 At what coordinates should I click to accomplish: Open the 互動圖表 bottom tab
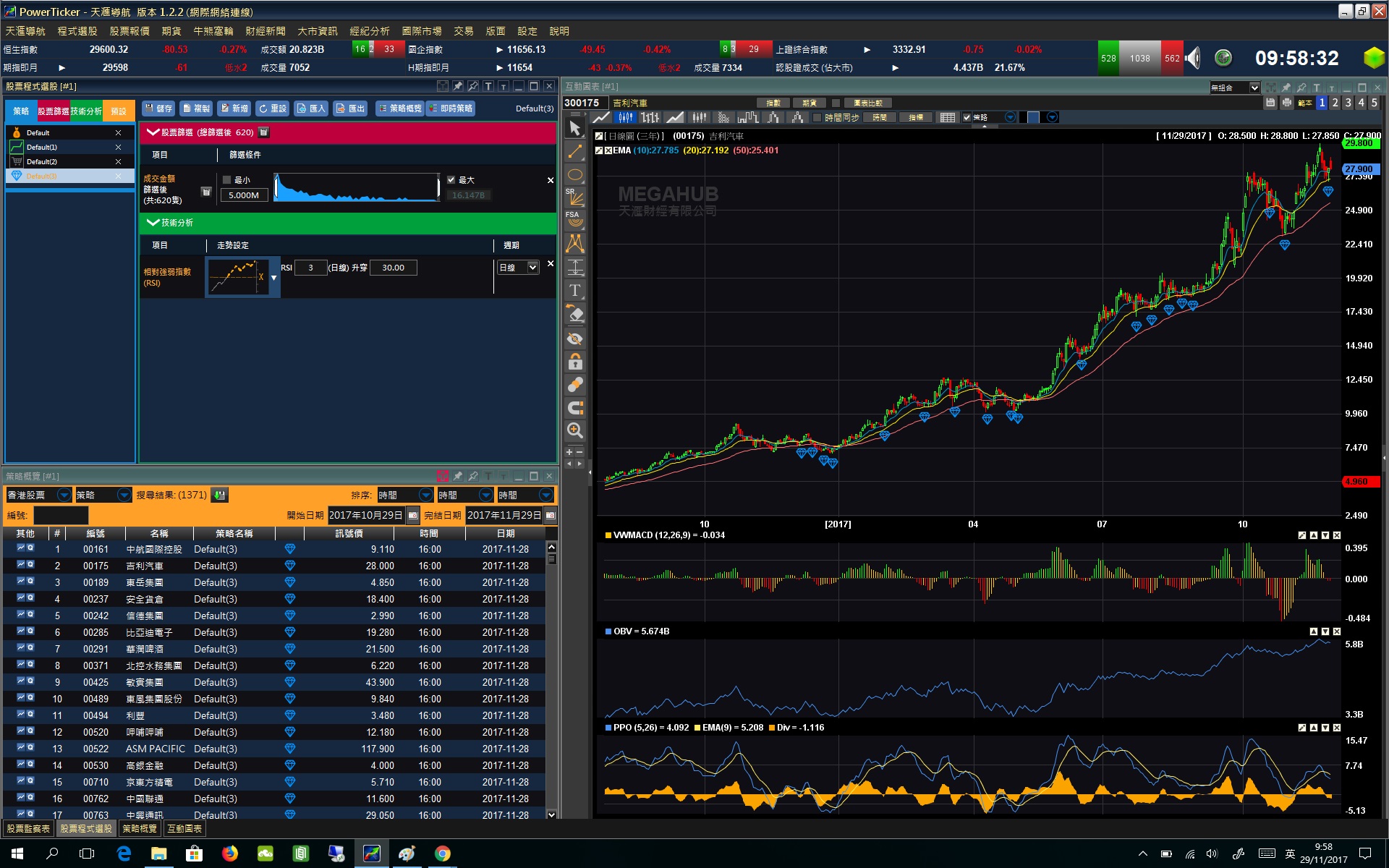tap(184, 829)
